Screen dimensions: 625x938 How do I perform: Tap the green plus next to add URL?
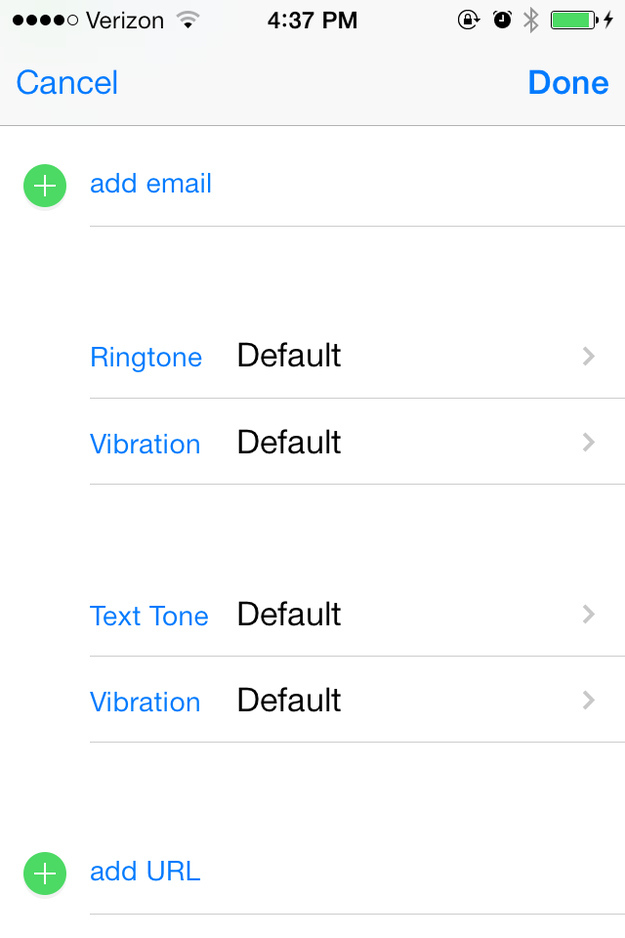45,873
